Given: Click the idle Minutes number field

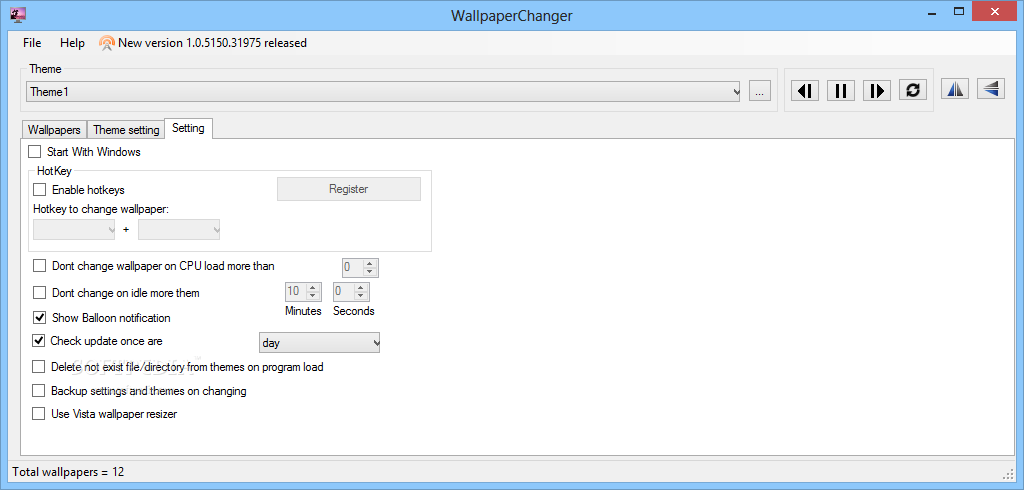Looking at the screenshot, I should coord(295,291).
